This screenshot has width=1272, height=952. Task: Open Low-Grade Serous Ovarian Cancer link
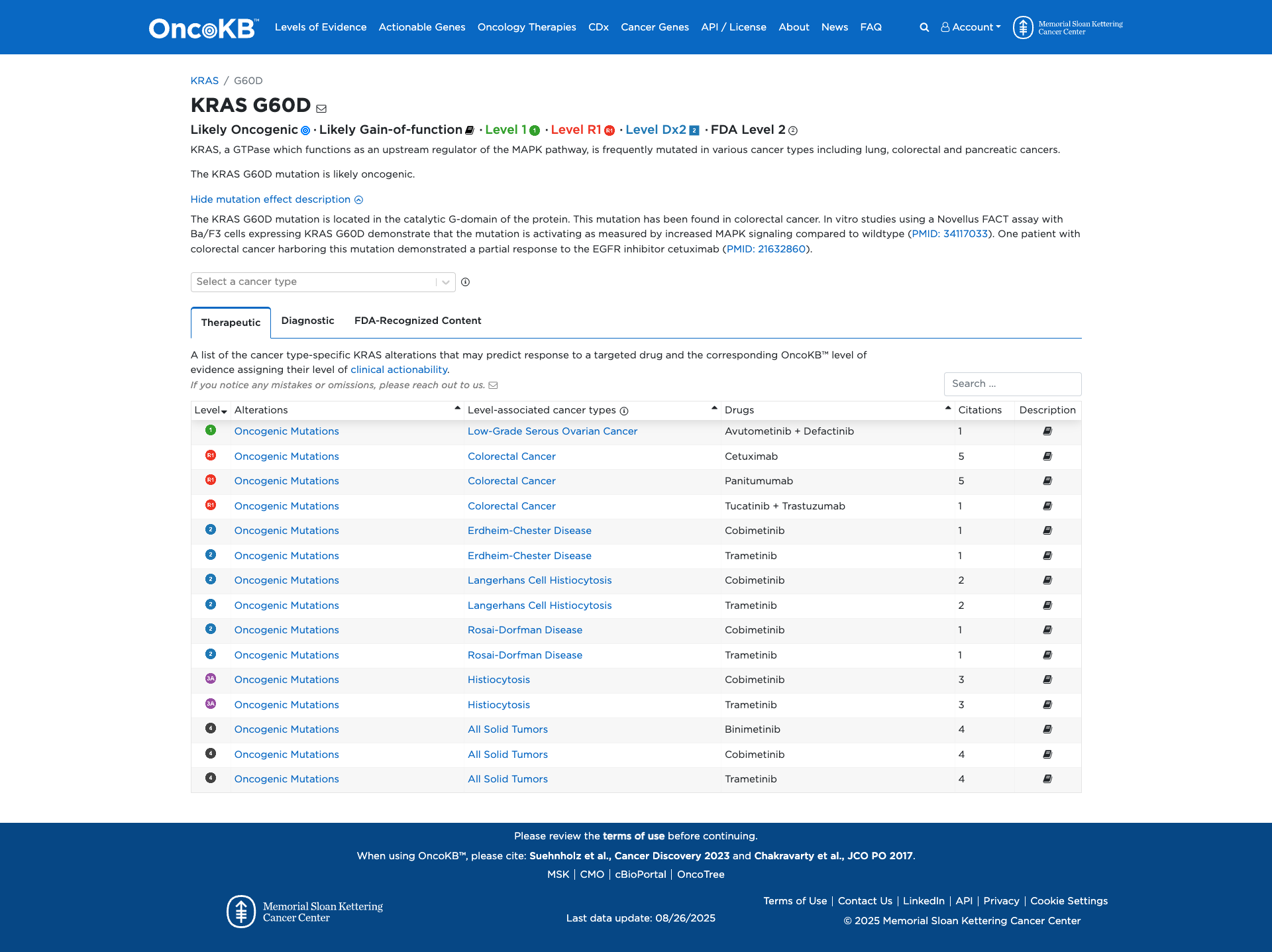click(552, 431)
